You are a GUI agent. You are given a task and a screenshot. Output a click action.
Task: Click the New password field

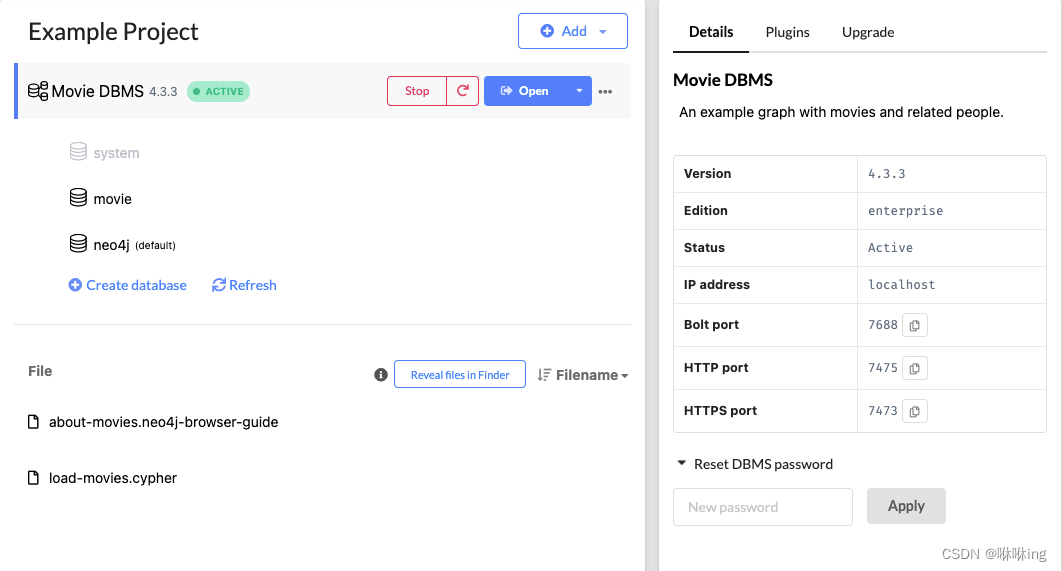[x=763, y=507]
